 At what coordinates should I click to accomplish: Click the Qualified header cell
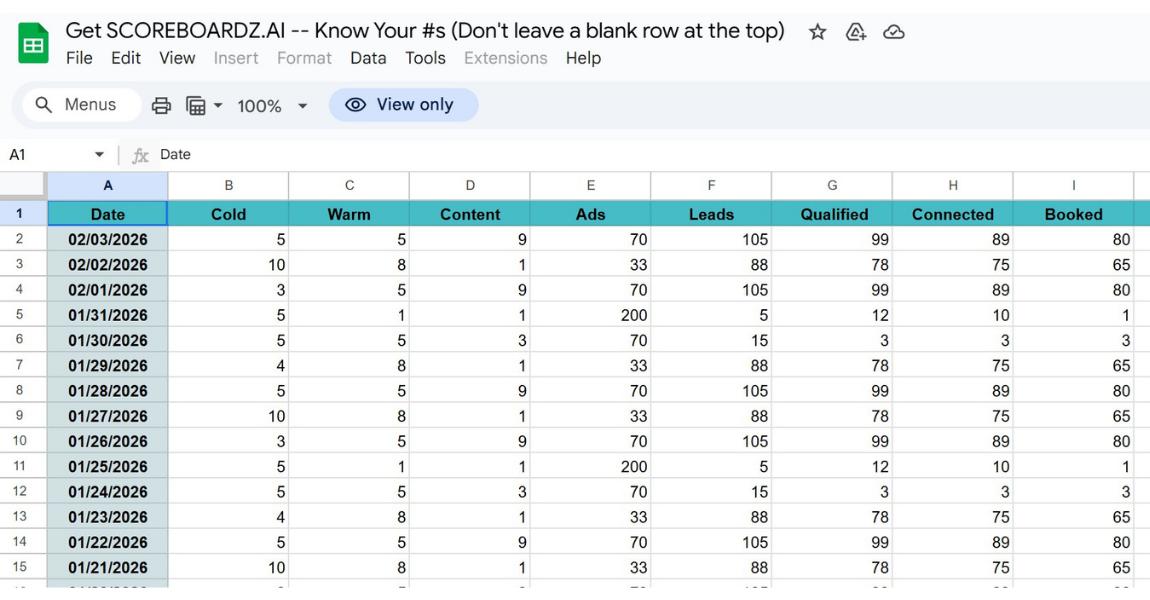click(x=832, y=214)
